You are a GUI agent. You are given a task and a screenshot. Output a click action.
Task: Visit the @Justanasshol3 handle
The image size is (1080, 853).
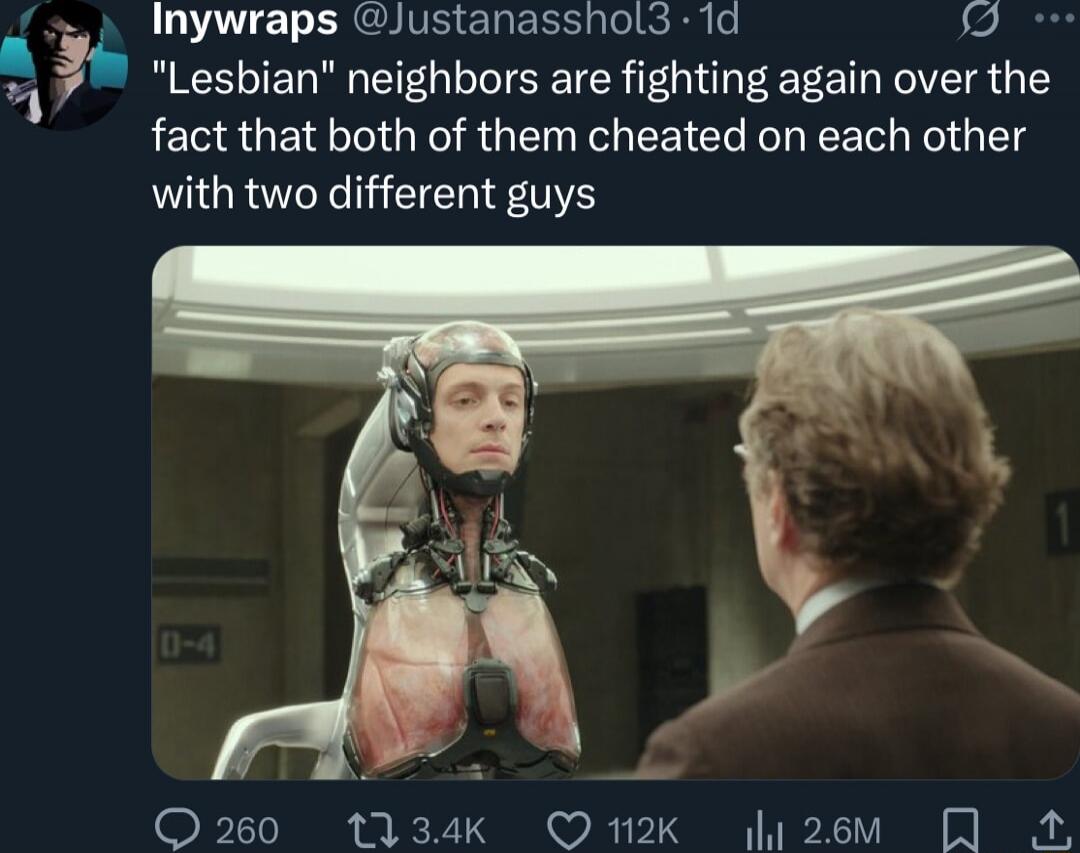pyautogui.click(x=510, y=20)
